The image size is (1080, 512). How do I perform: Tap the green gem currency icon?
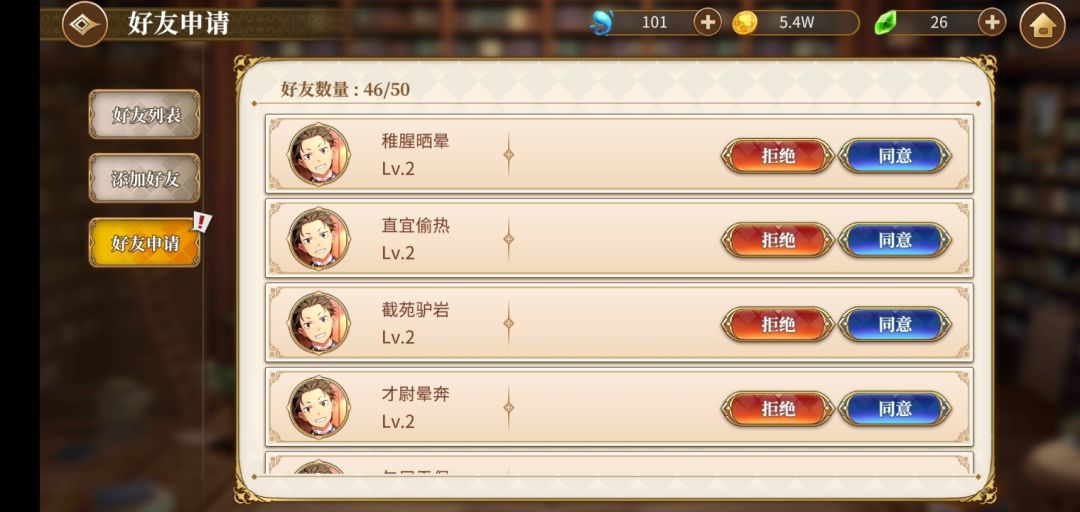point(886,23)
